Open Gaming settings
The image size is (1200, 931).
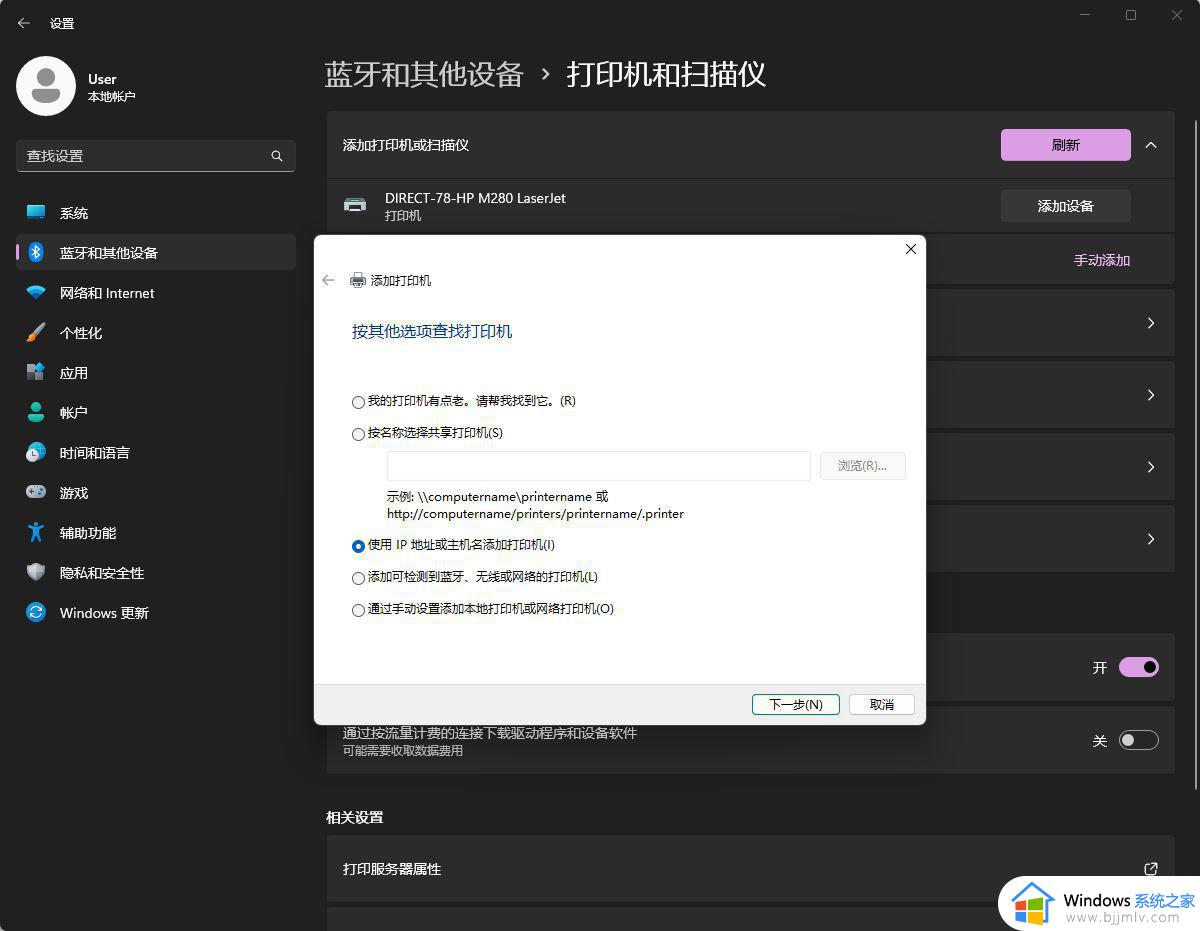point(156,492)
